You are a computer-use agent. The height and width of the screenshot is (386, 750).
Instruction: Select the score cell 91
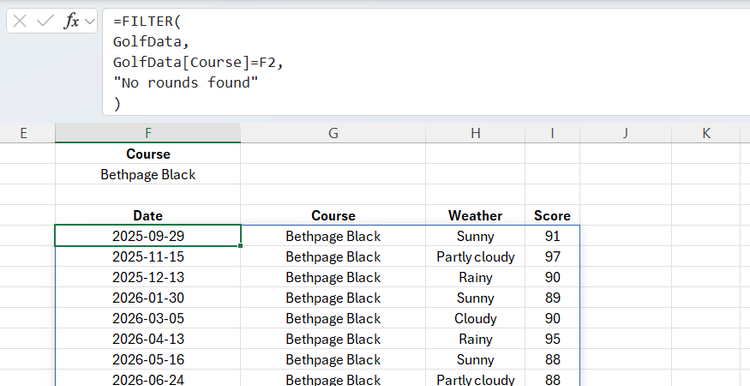tap(552, 236)
